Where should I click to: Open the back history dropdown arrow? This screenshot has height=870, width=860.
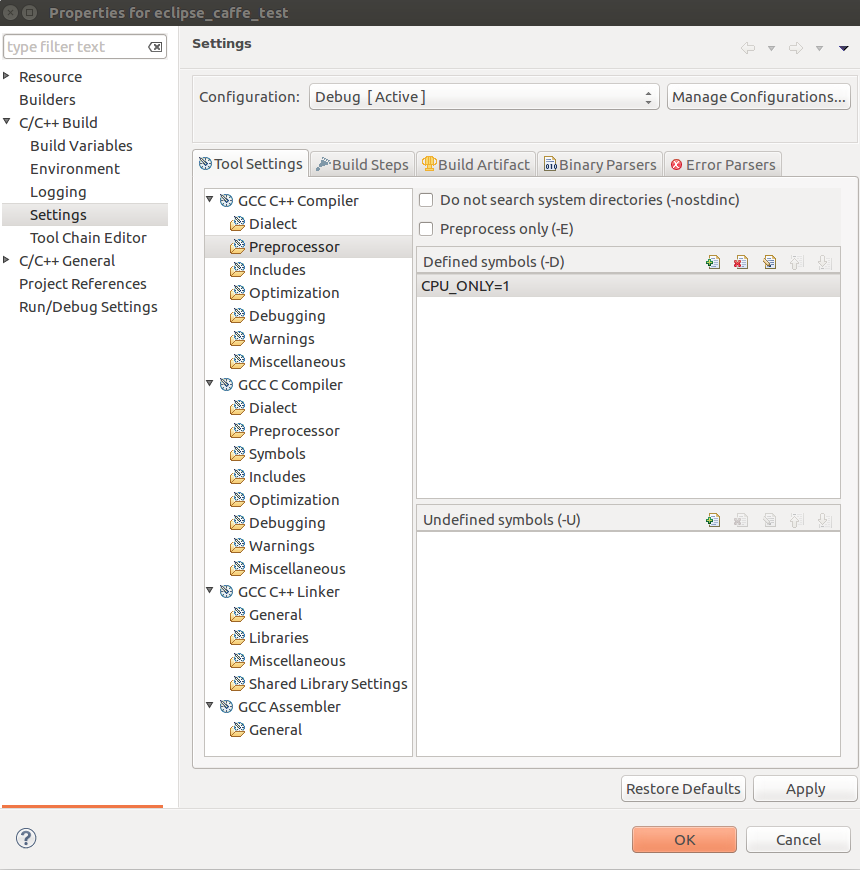click(x=771, y=48)
